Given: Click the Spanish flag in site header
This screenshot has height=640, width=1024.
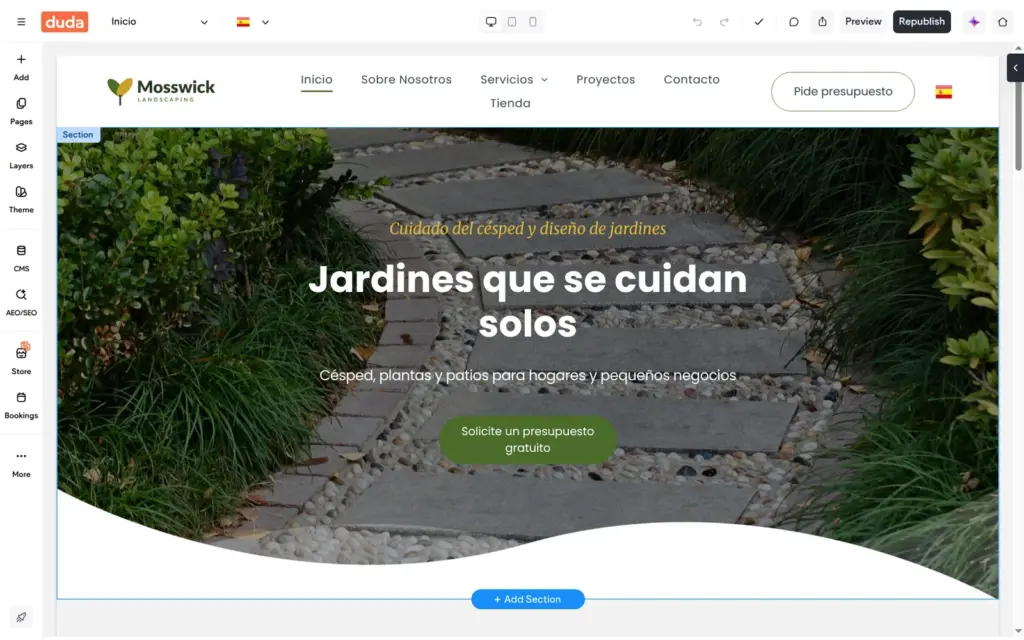Looking at the screenshot, I should tap(943, 91).
